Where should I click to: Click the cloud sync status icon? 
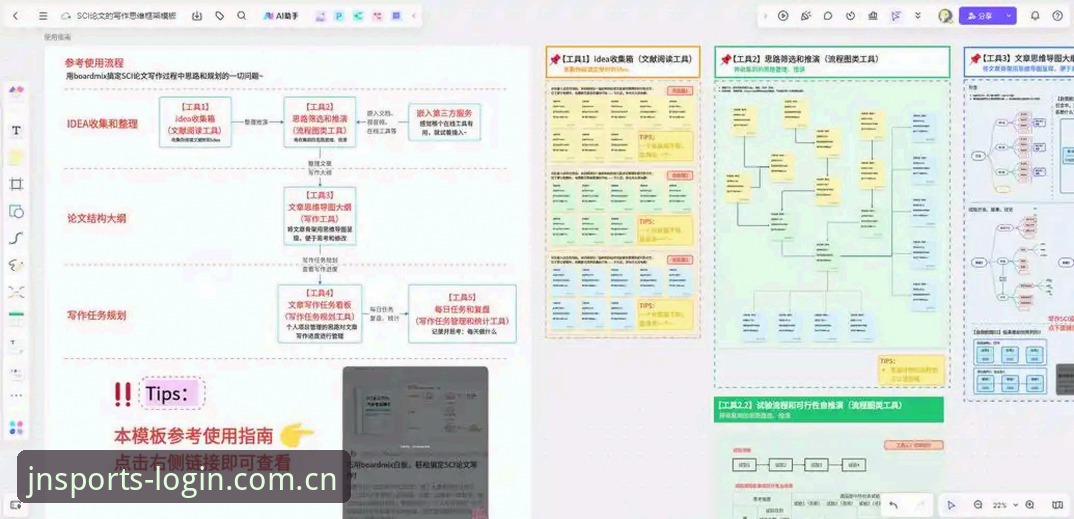[x=66, y=16]
